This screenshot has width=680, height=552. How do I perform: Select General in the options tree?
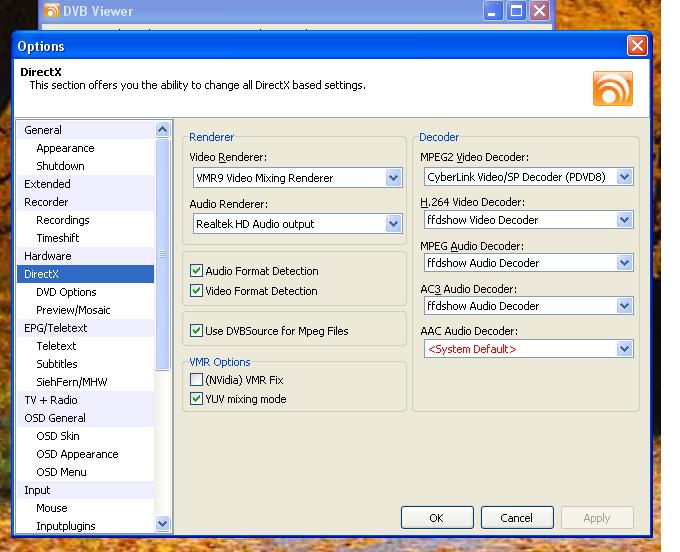pyautogui.click(x=85, y=130)
